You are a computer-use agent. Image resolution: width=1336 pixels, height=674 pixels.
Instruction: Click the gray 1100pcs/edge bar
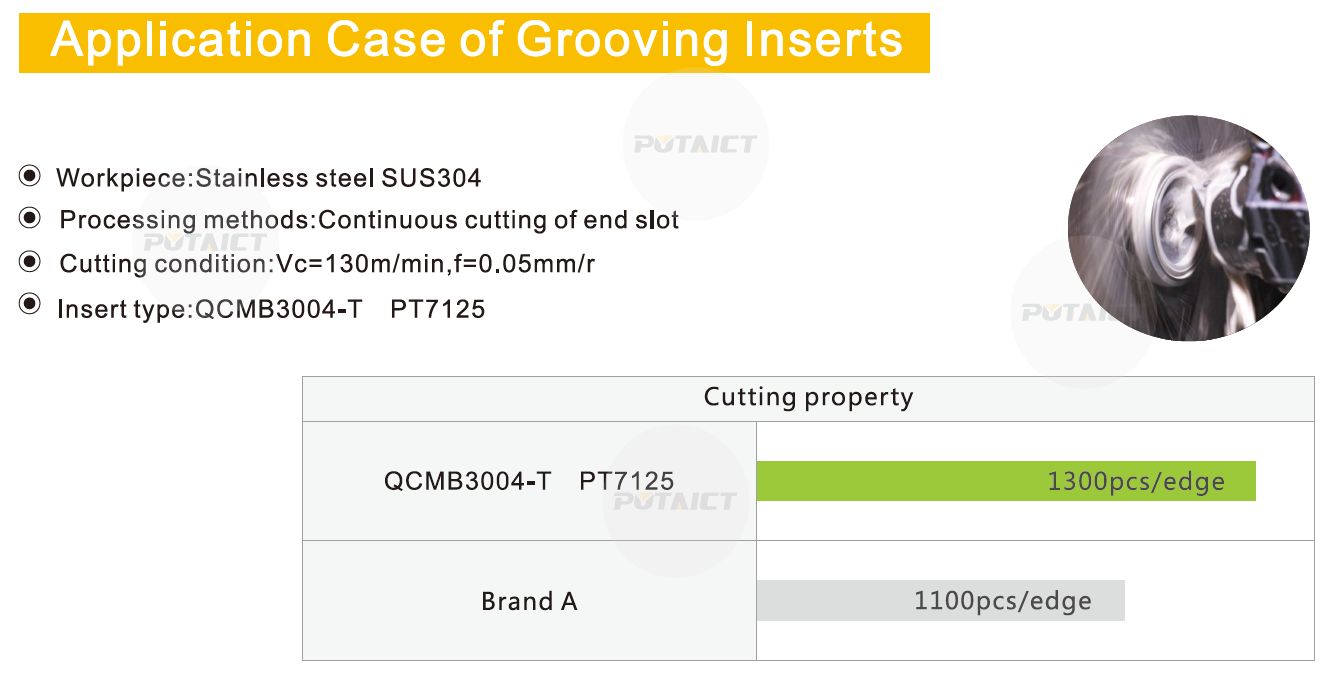coord(941,601)
